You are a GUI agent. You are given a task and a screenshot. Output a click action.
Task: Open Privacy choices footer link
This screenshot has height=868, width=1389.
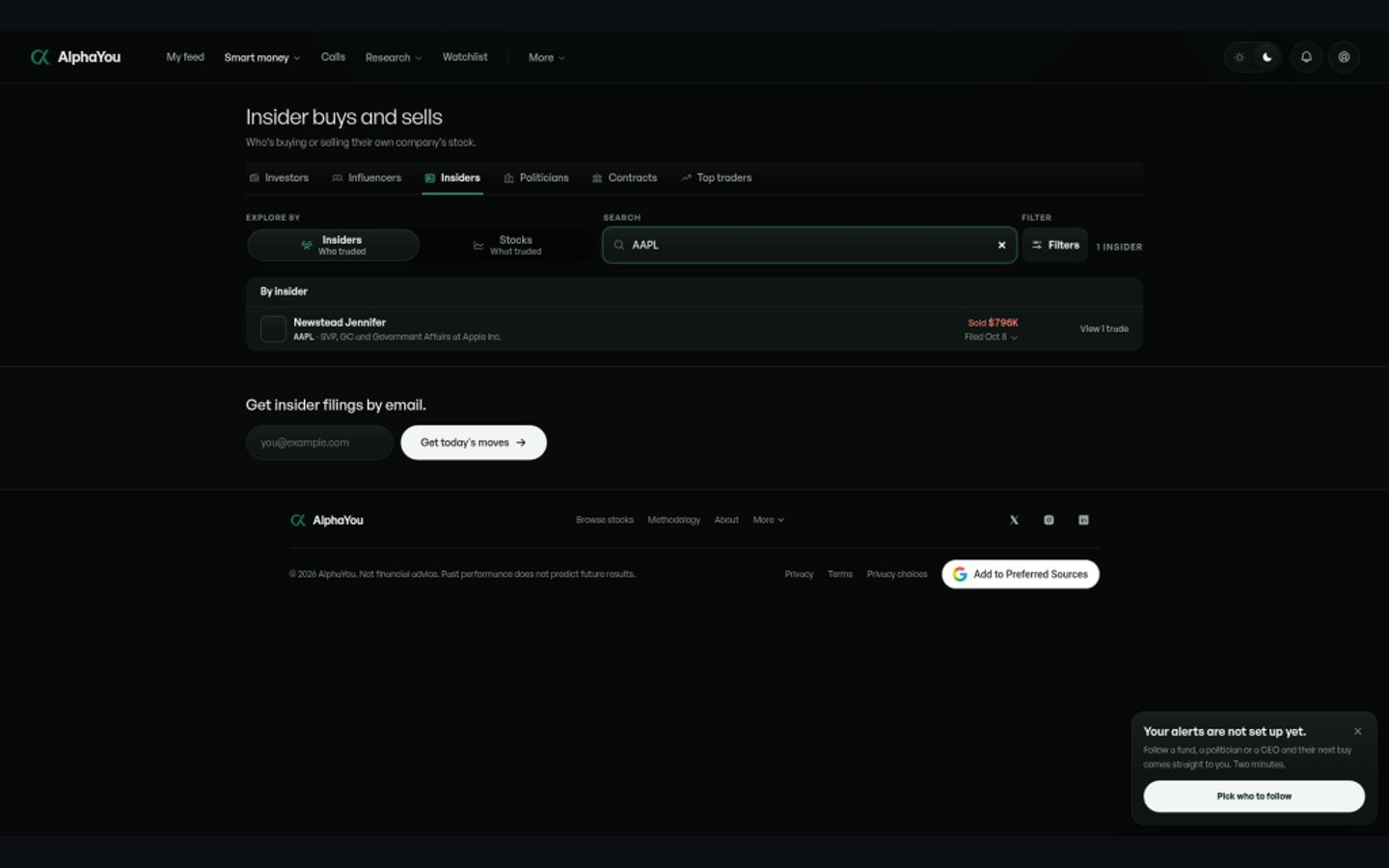pos(897,574)
